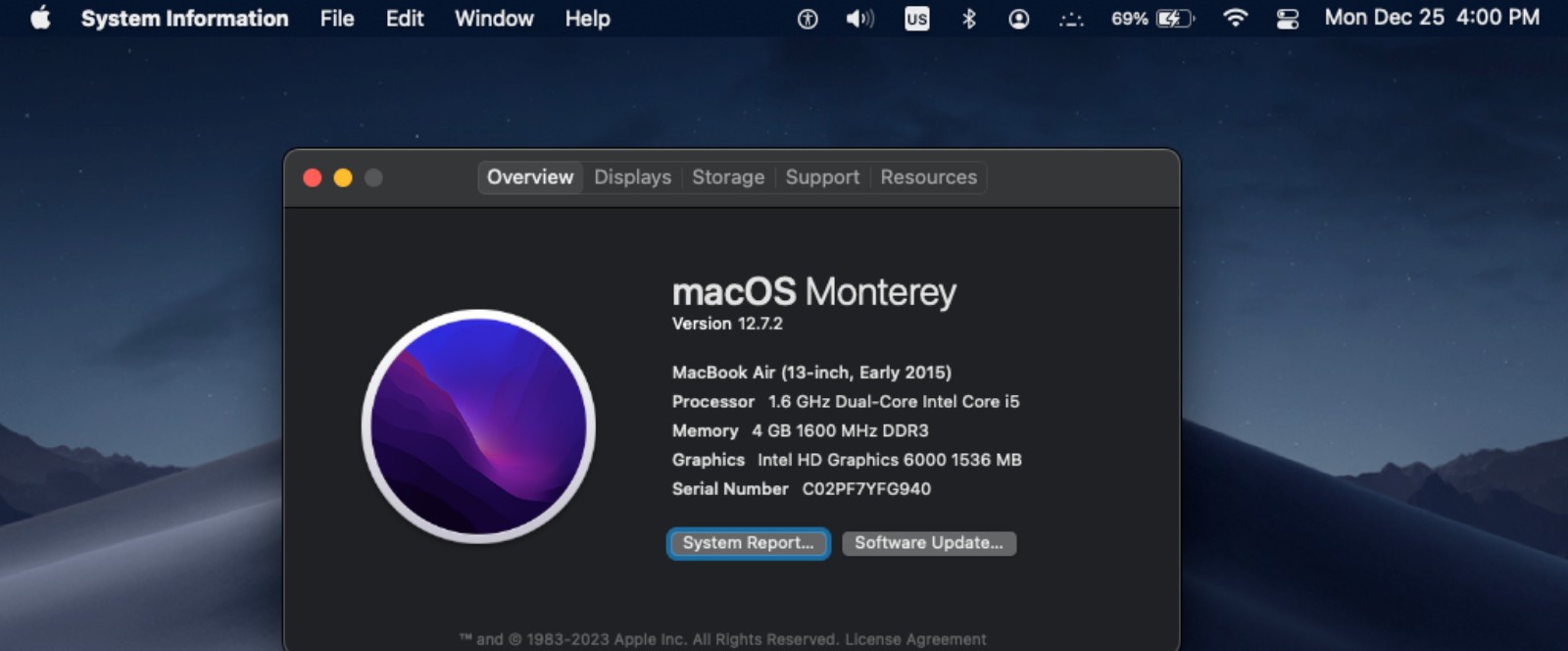This screenshot has width=1568, height=651.
Task: Switch to the Storage tab
Action: (728, 177)
